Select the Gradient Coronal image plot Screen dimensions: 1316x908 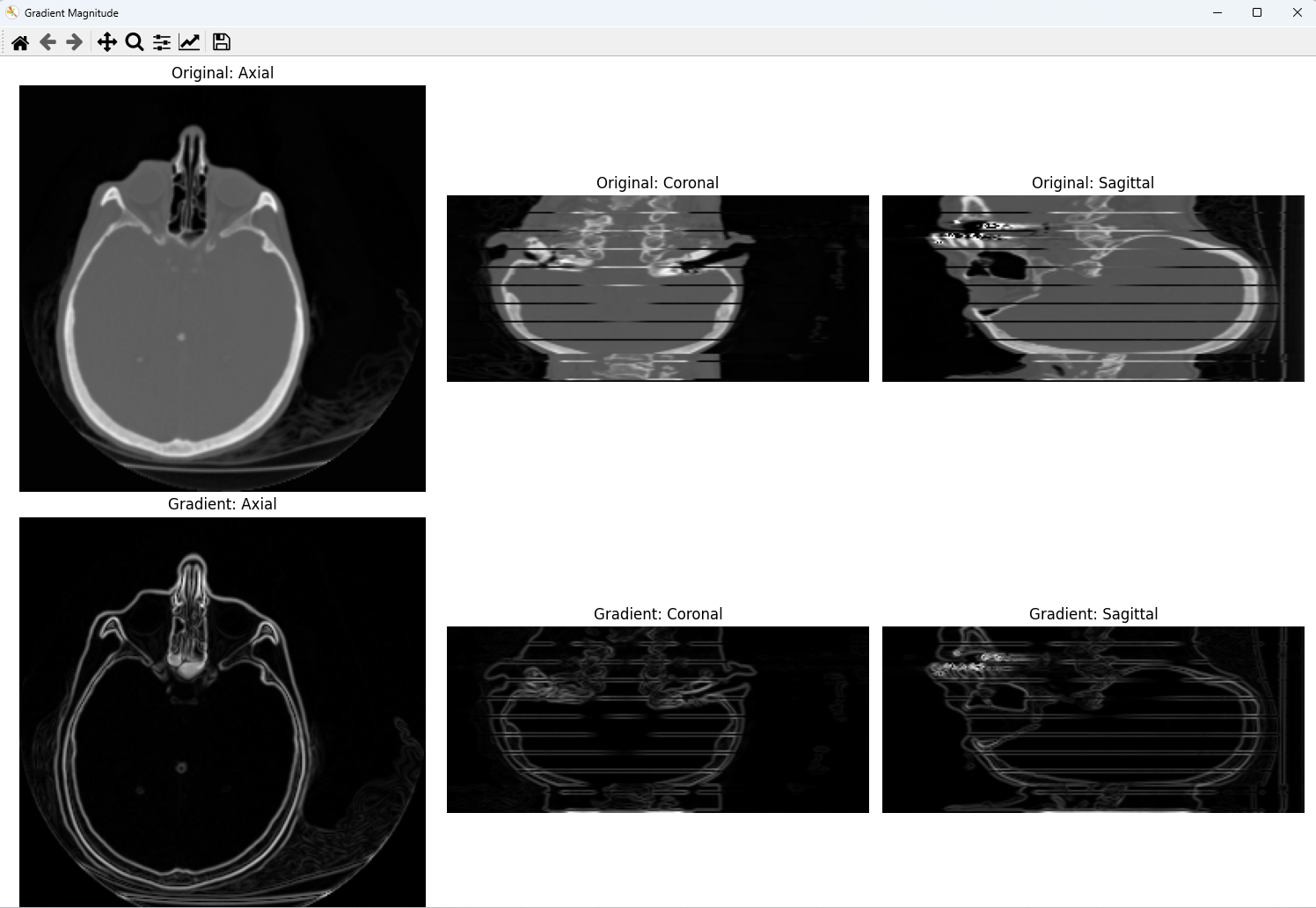pos(657,720)
